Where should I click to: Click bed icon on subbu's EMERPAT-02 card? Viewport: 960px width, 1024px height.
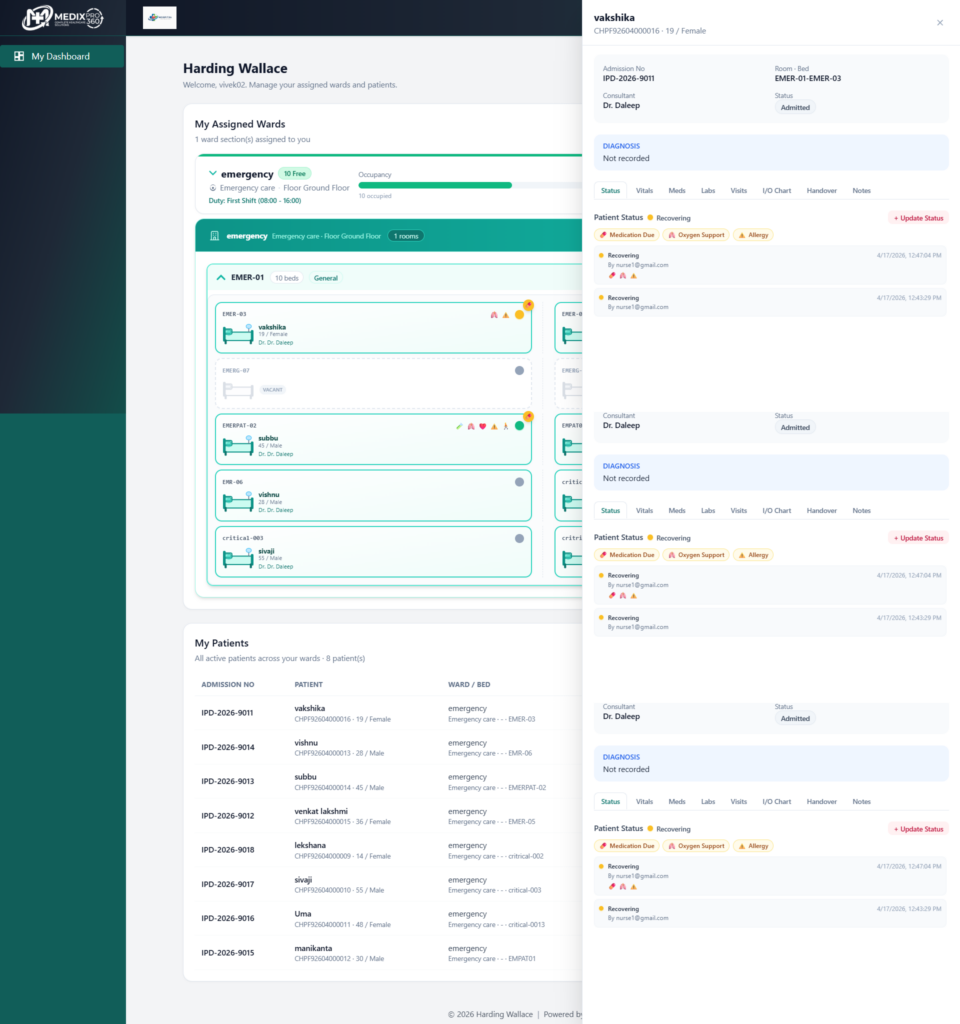coord(238,445)
